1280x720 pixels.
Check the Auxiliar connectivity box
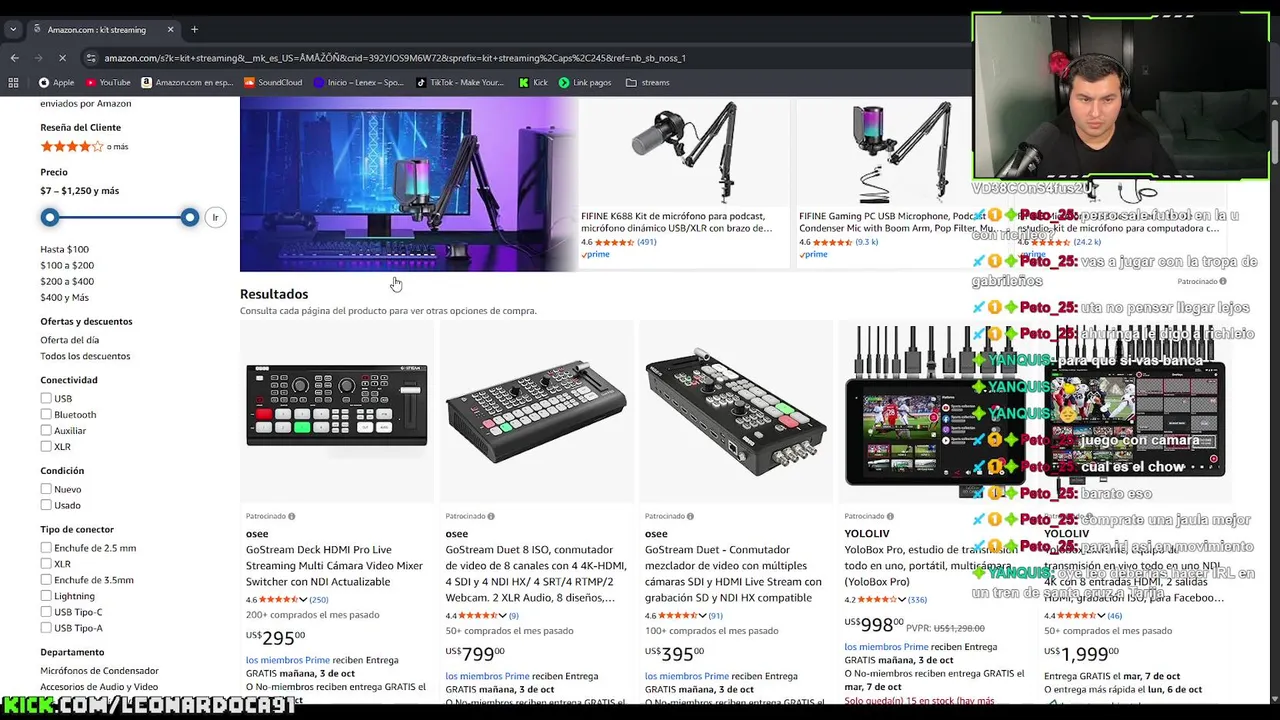46,430
